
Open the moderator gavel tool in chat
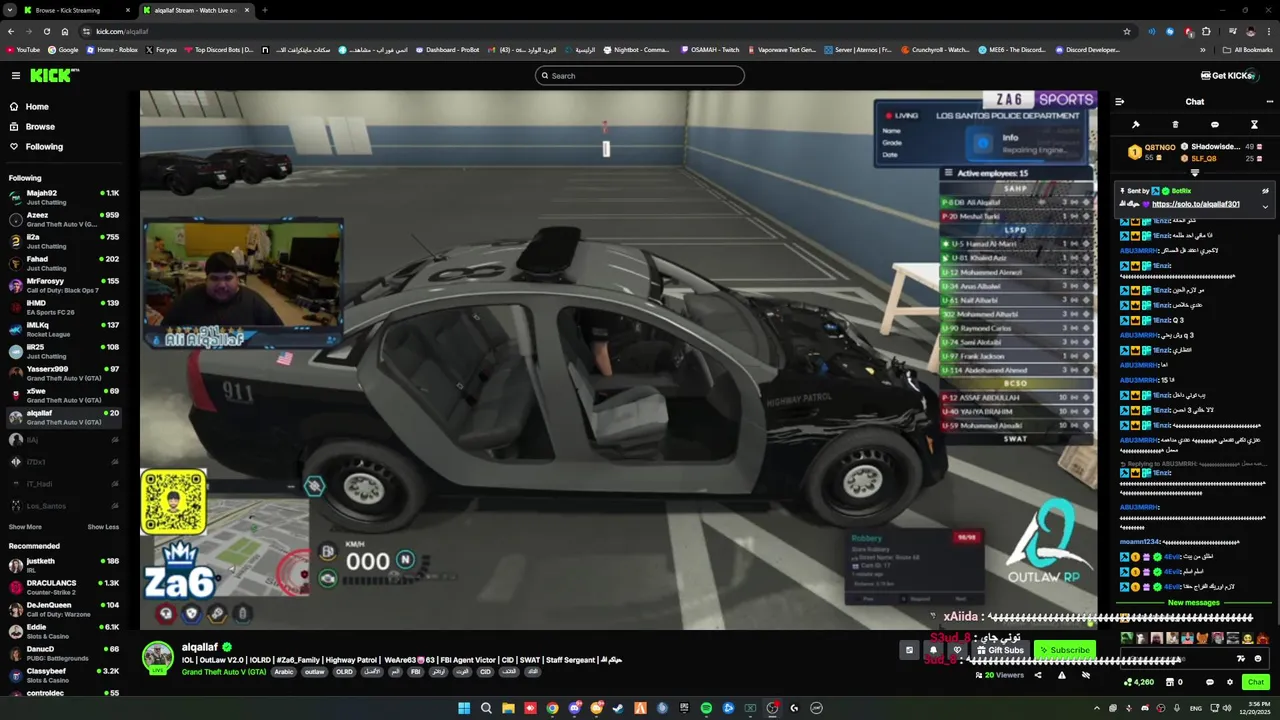tap(1136, 125)
